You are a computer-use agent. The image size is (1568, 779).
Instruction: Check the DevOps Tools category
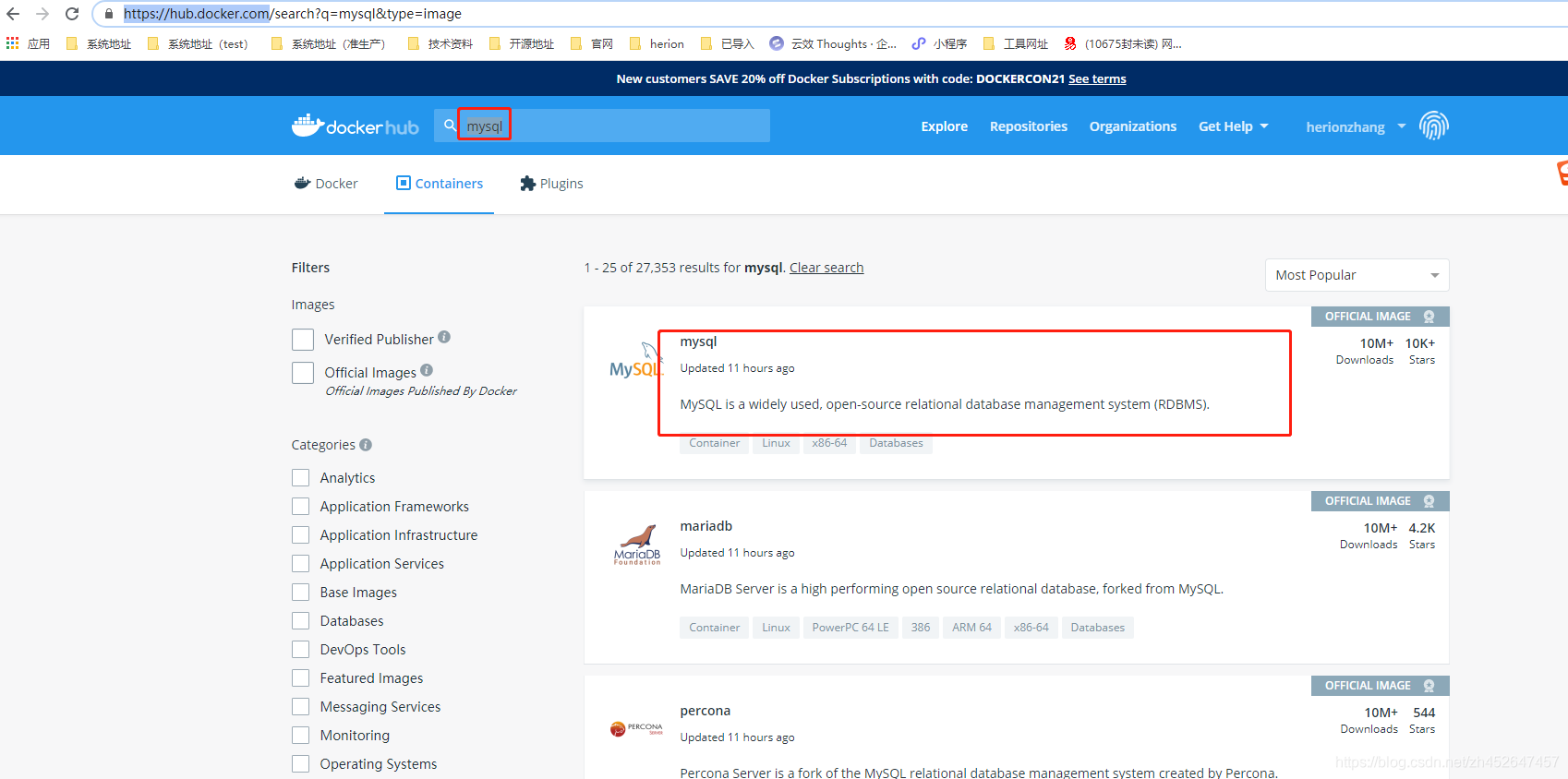click(x=300, y=650)
